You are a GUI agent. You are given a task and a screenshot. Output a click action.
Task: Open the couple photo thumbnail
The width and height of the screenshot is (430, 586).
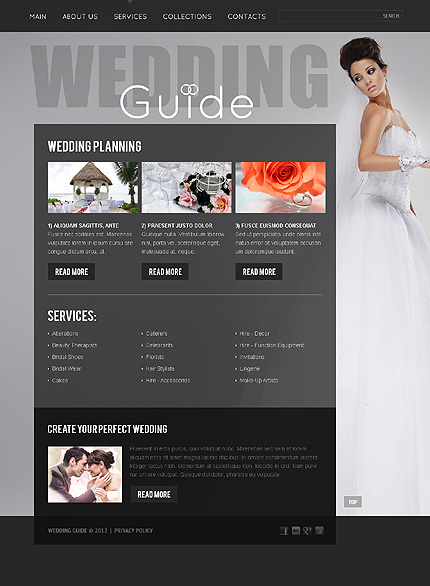(85, 474)
